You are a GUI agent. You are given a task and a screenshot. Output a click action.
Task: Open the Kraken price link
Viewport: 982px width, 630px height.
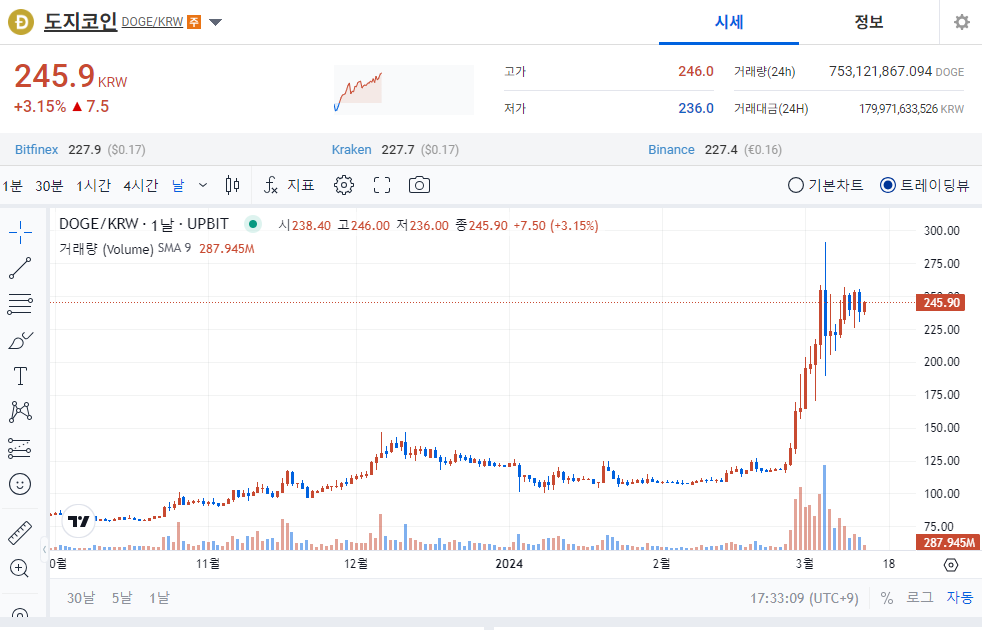(x=351, y=150)
